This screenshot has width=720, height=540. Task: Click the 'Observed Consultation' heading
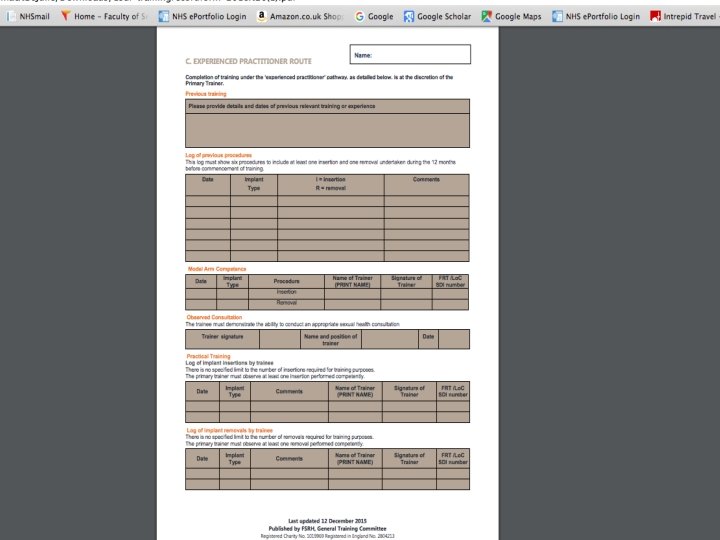214,317
